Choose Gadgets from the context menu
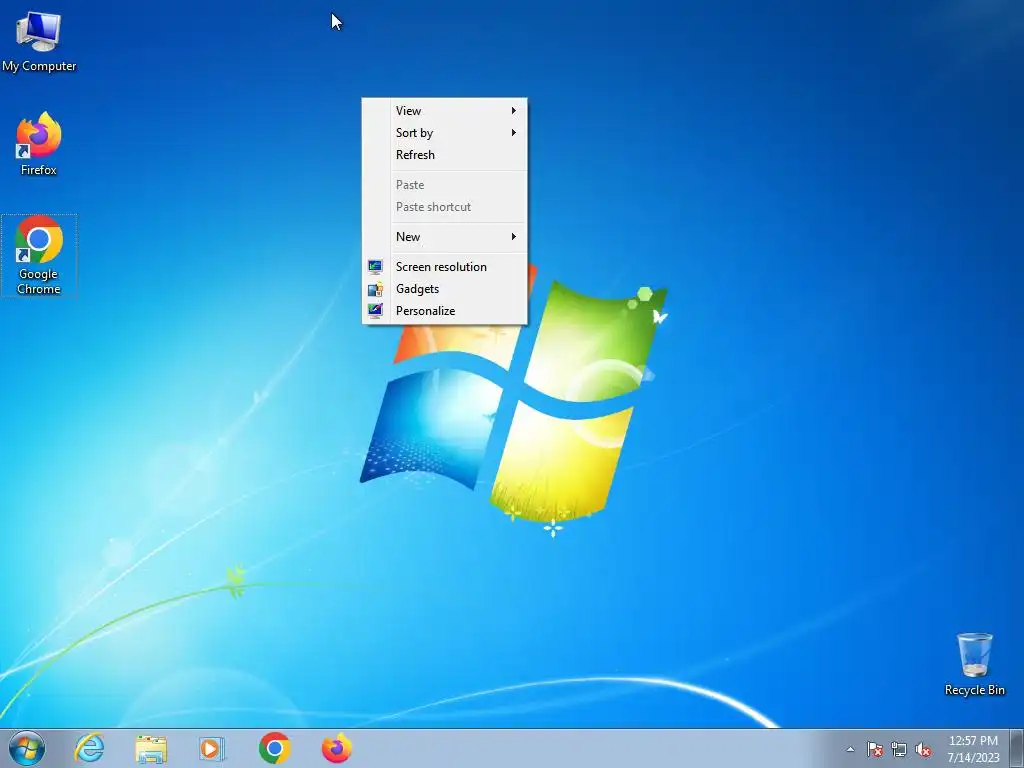1024x768 pixels. point(445,289)
